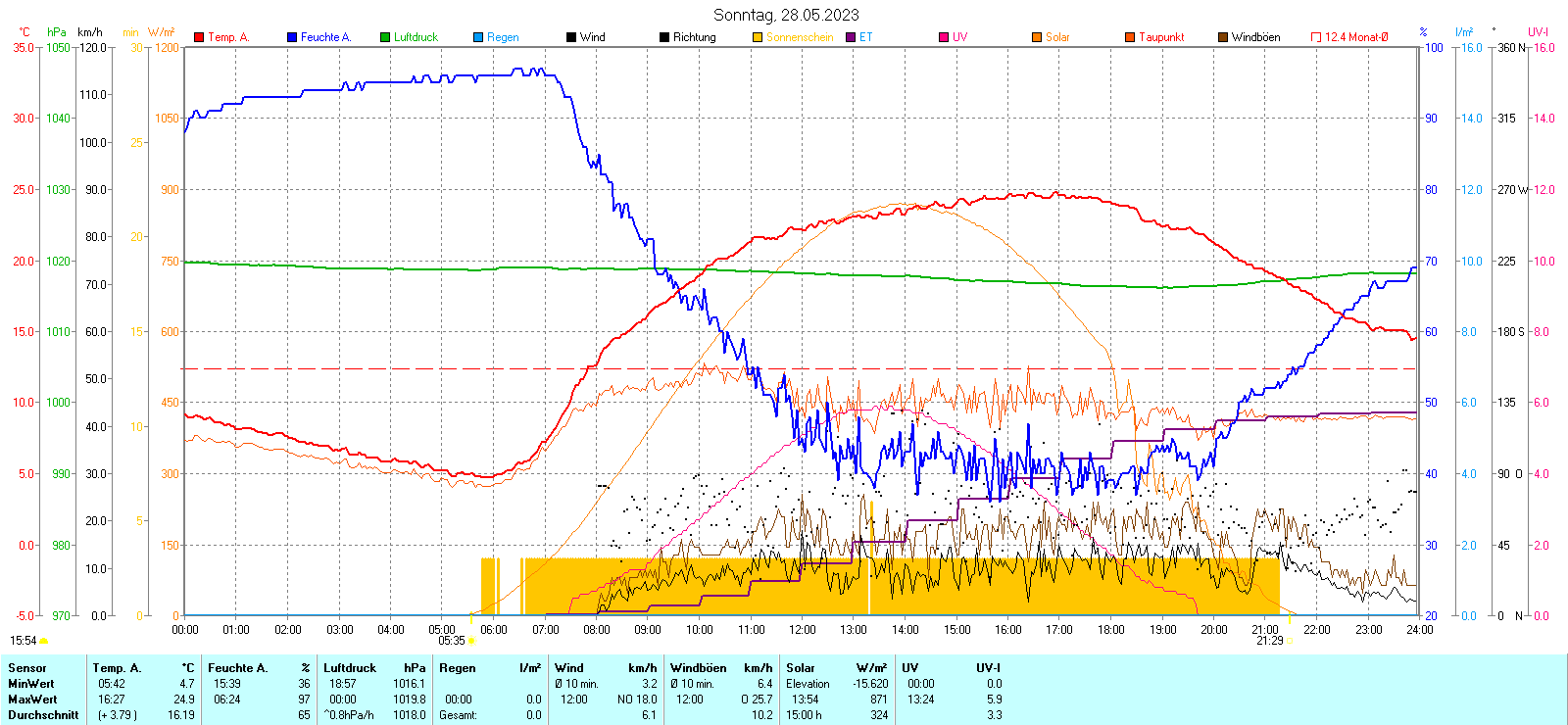Viewport: 1568px width, 725px height.
Task: Click the date title Sonntag, 28.05.2023
Action: coord(786,15)
